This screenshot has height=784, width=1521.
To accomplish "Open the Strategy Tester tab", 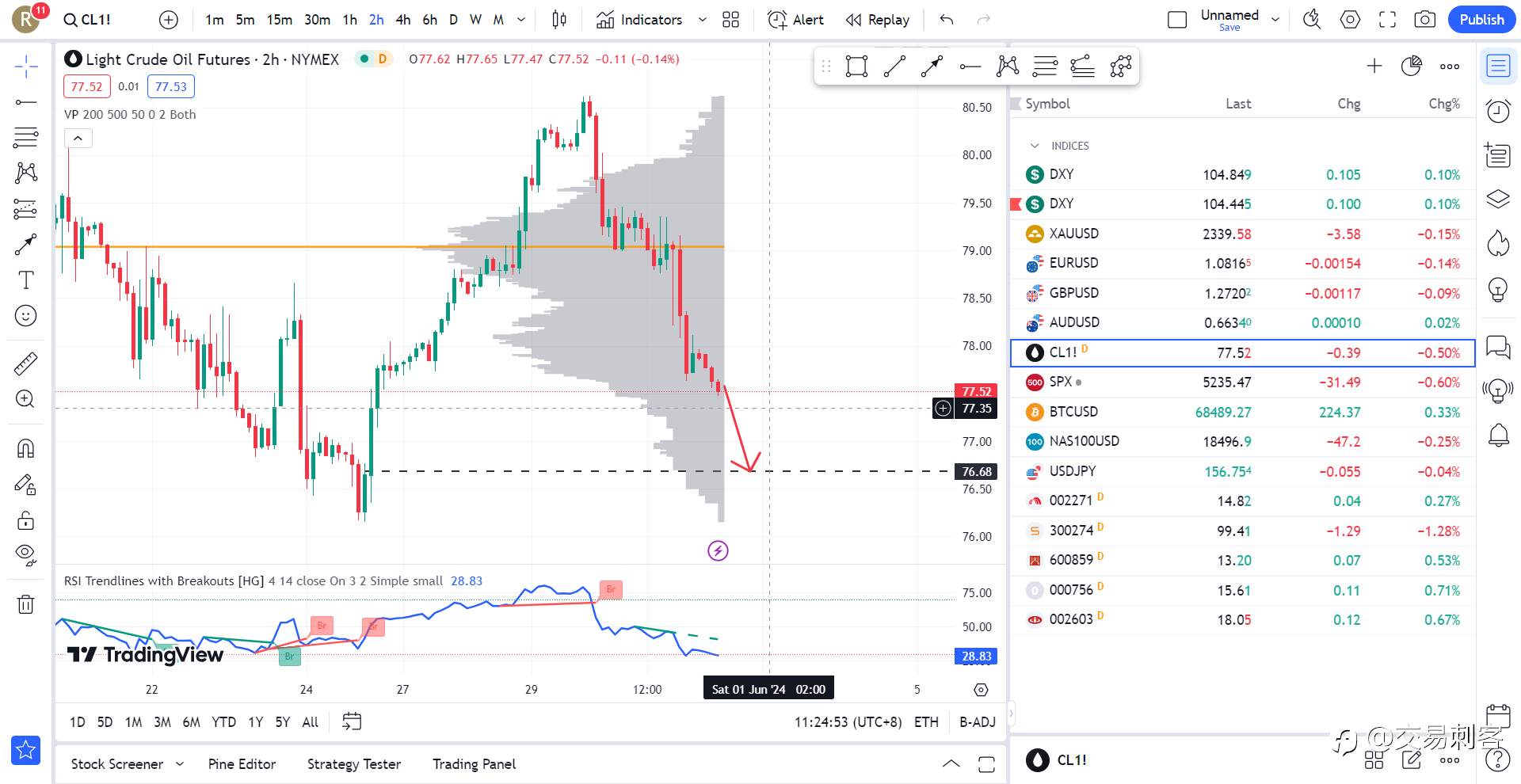I will click(354, 764).
